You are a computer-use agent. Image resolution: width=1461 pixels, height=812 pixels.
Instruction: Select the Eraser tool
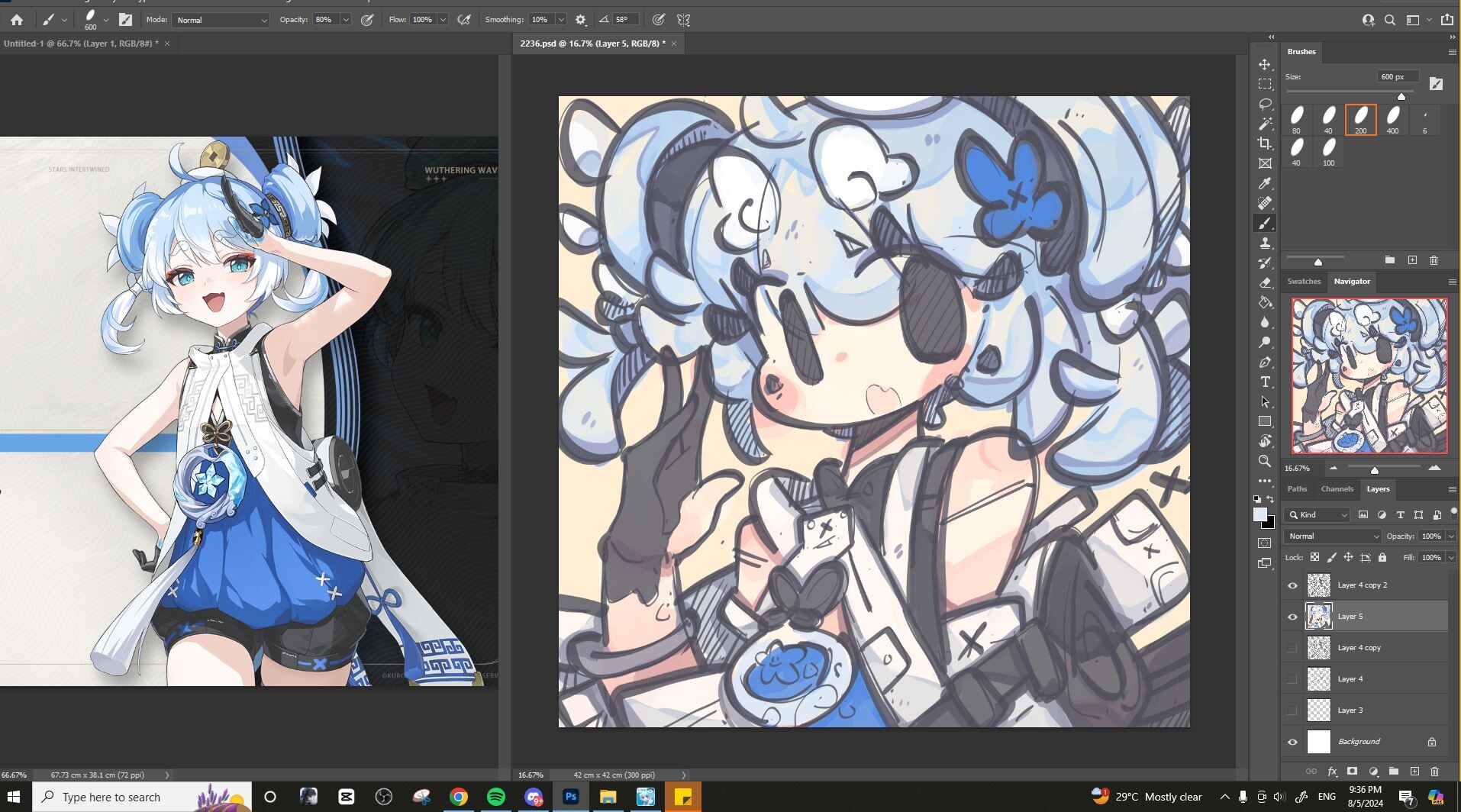pos(1265,282)
